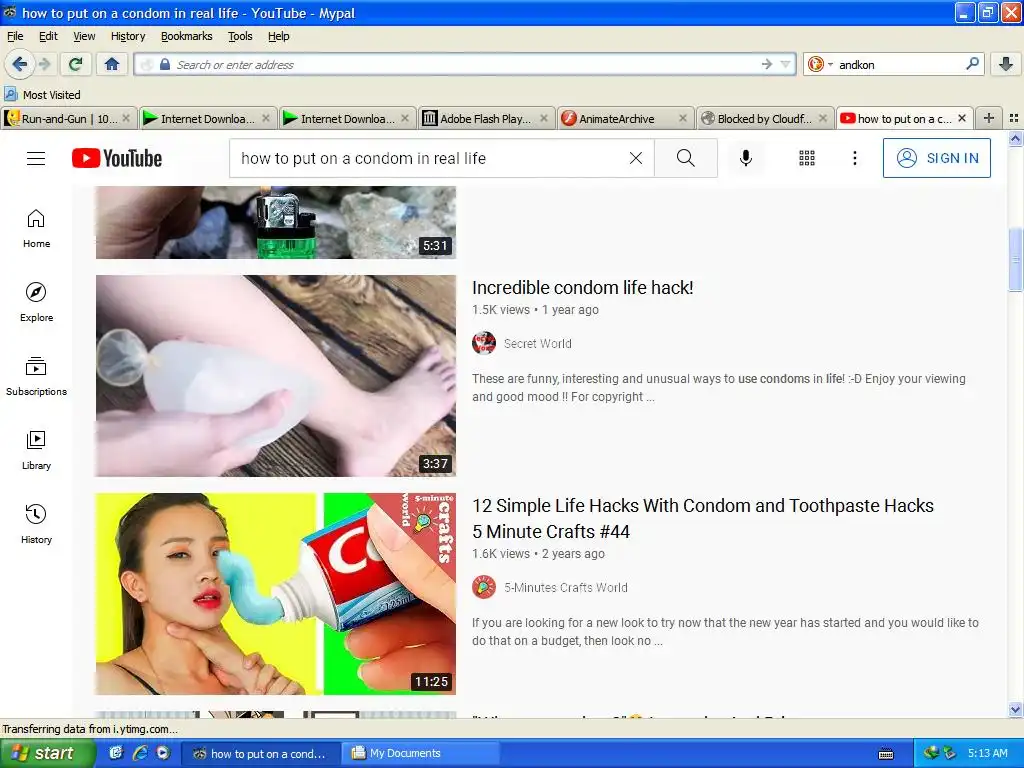Open the list all tabs button

point(1014,118)
